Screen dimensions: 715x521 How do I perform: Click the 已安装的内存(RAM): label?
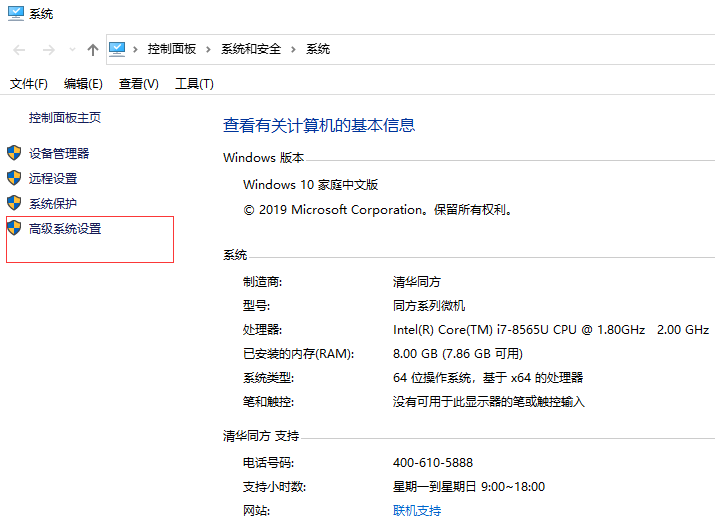(x=299, y=354)
